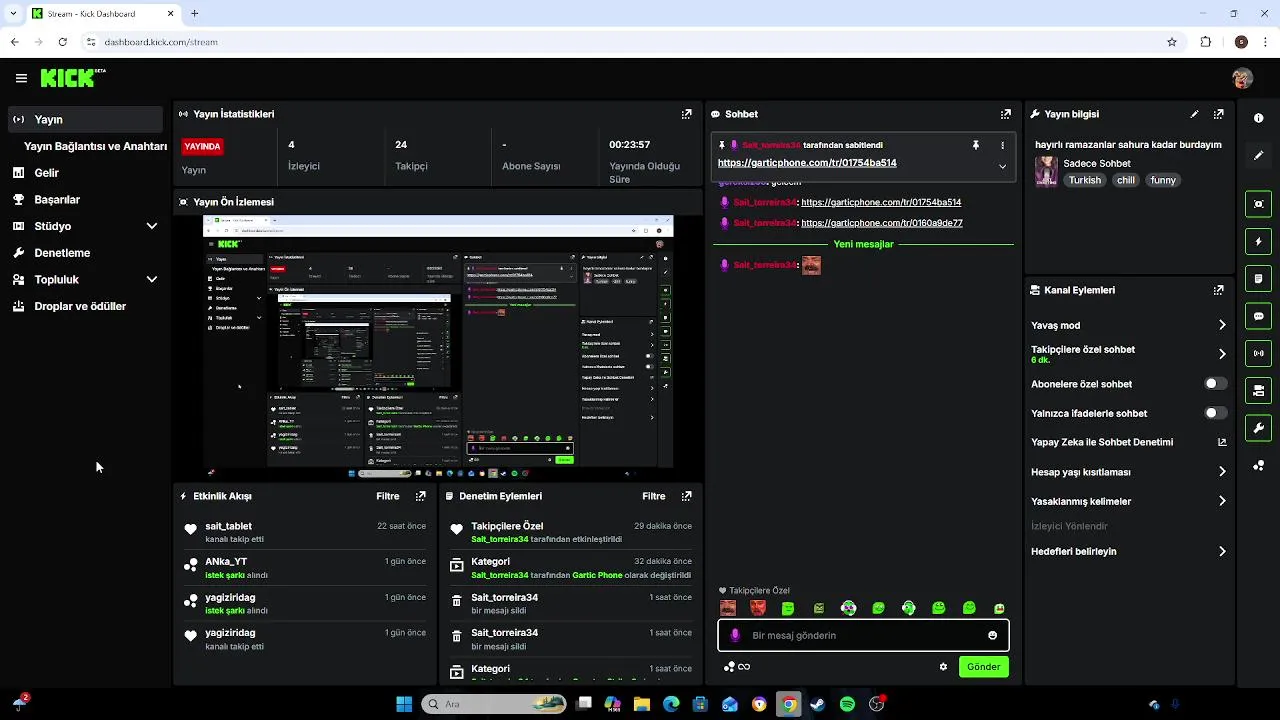Toggle the chat bubble widget in right sidebar
The height and width of the screenshot is (720, 1280).
coord(1258,316)
